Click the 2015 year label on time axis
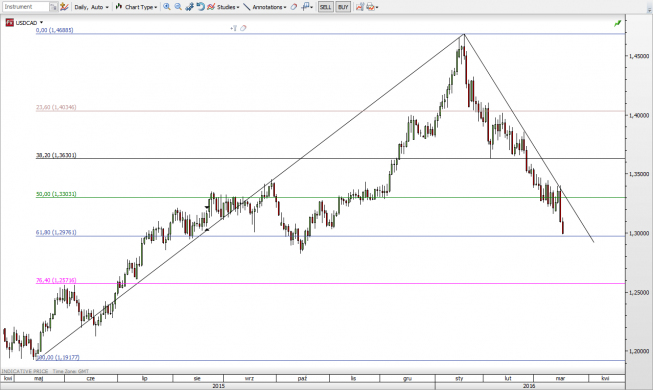 coord(219,386)
